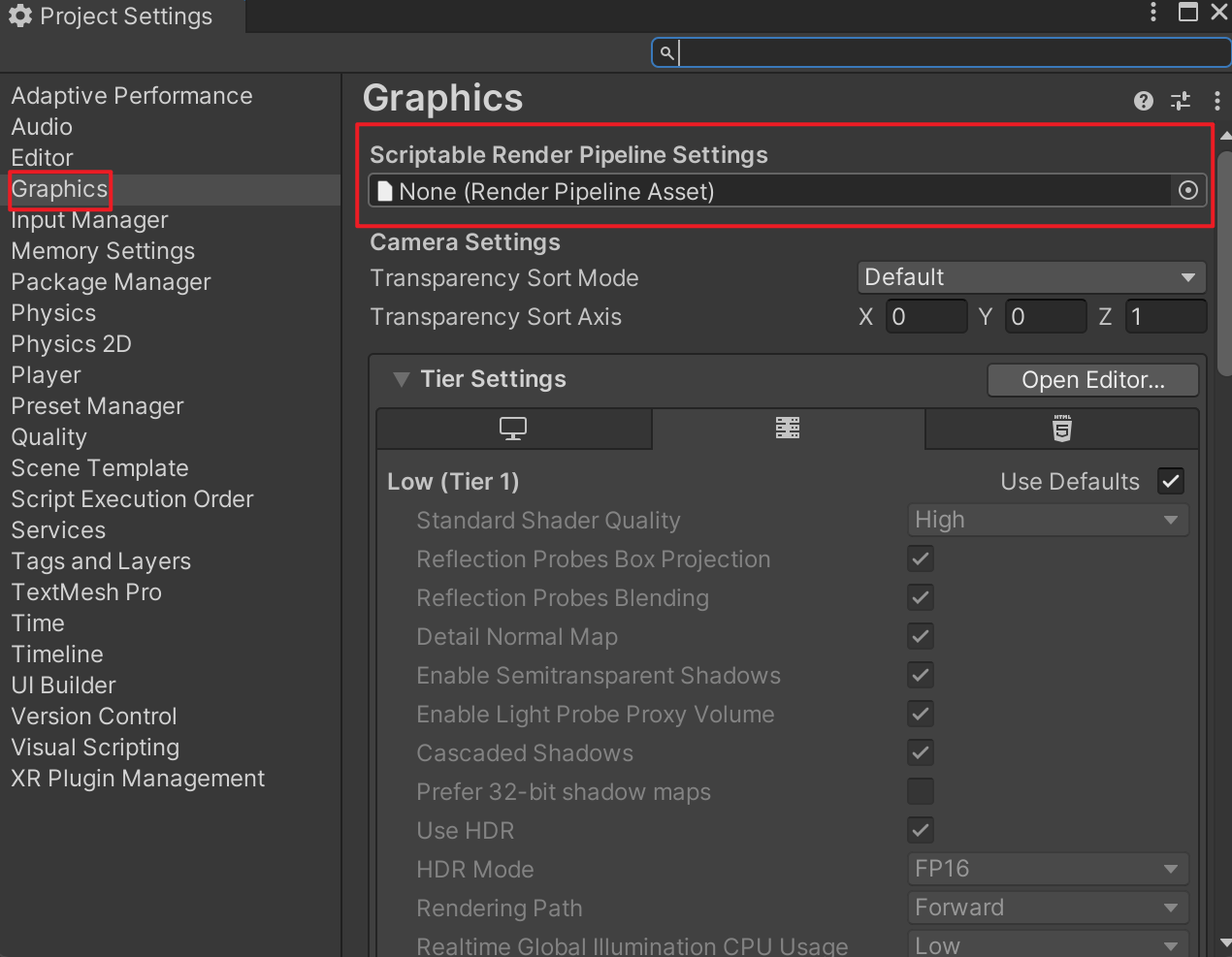The image size is (1232, 957).
Task: Open Script Execution Order settings
Action: click(132, 499)
